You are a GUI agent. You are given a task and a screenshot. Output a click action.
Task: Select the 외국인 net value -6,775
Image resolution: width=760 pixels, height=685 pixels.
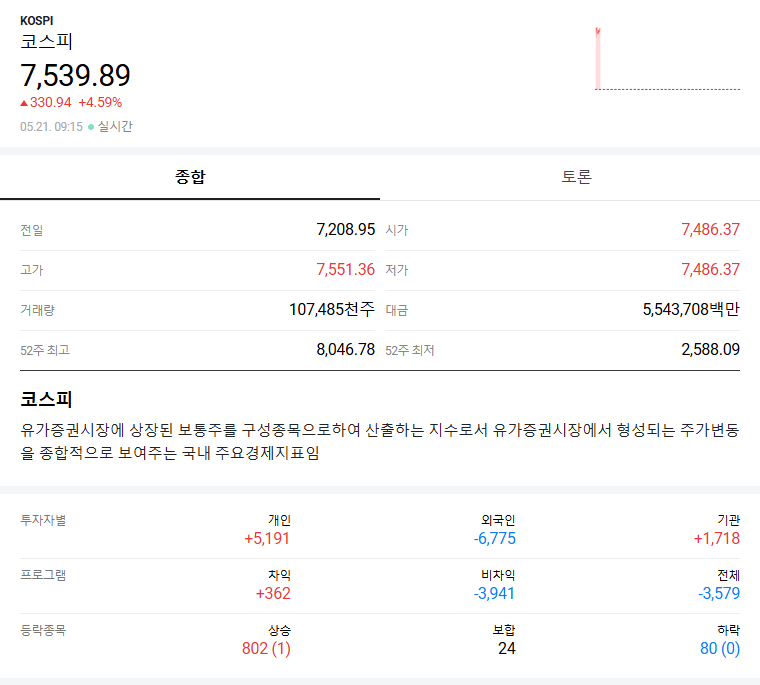tap(494, 539)
